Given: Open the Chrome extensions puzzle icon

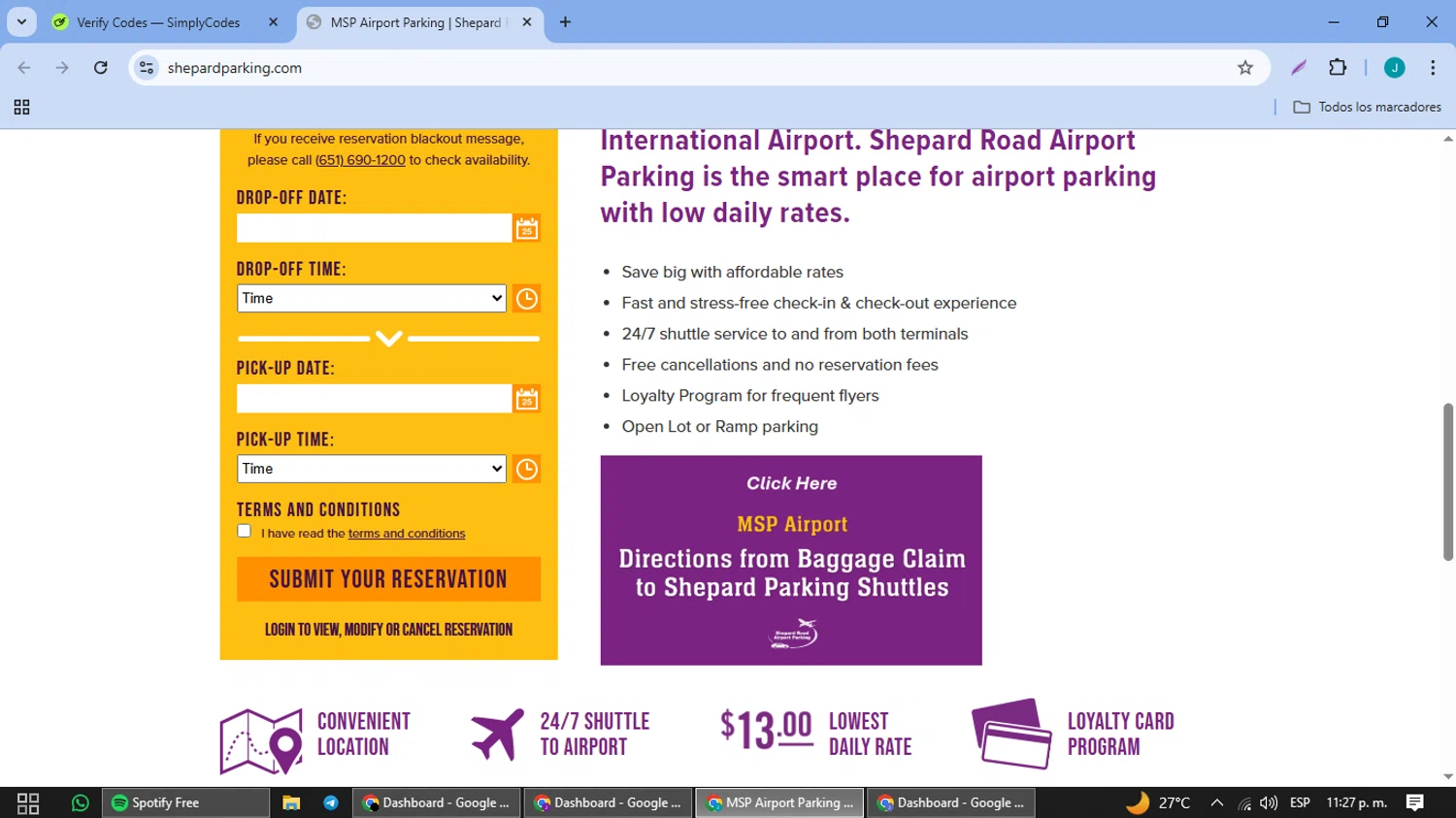Looking at the screenshot, I should 1338,68.
